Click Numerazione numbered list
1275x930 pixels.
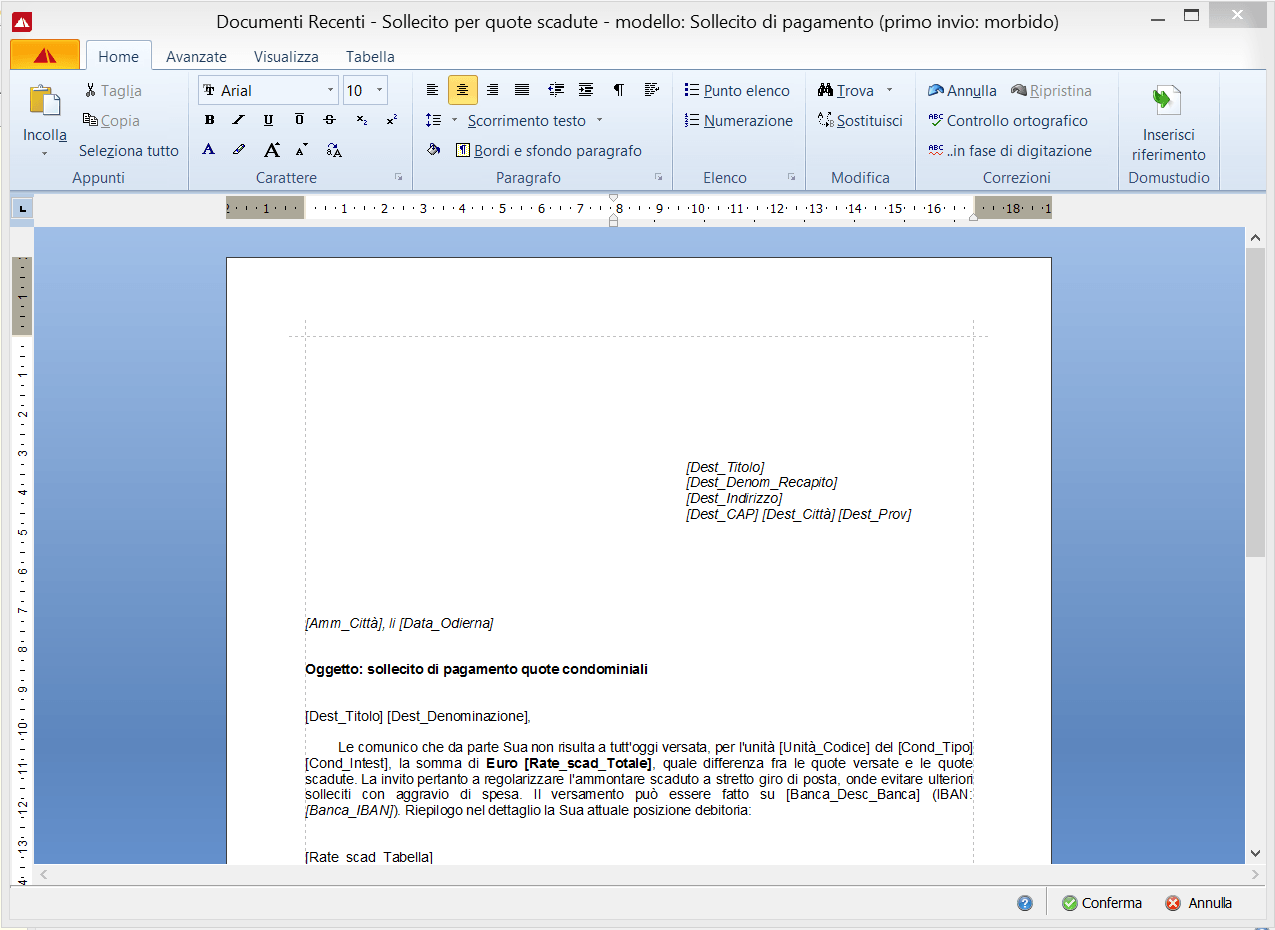[739, 121]
